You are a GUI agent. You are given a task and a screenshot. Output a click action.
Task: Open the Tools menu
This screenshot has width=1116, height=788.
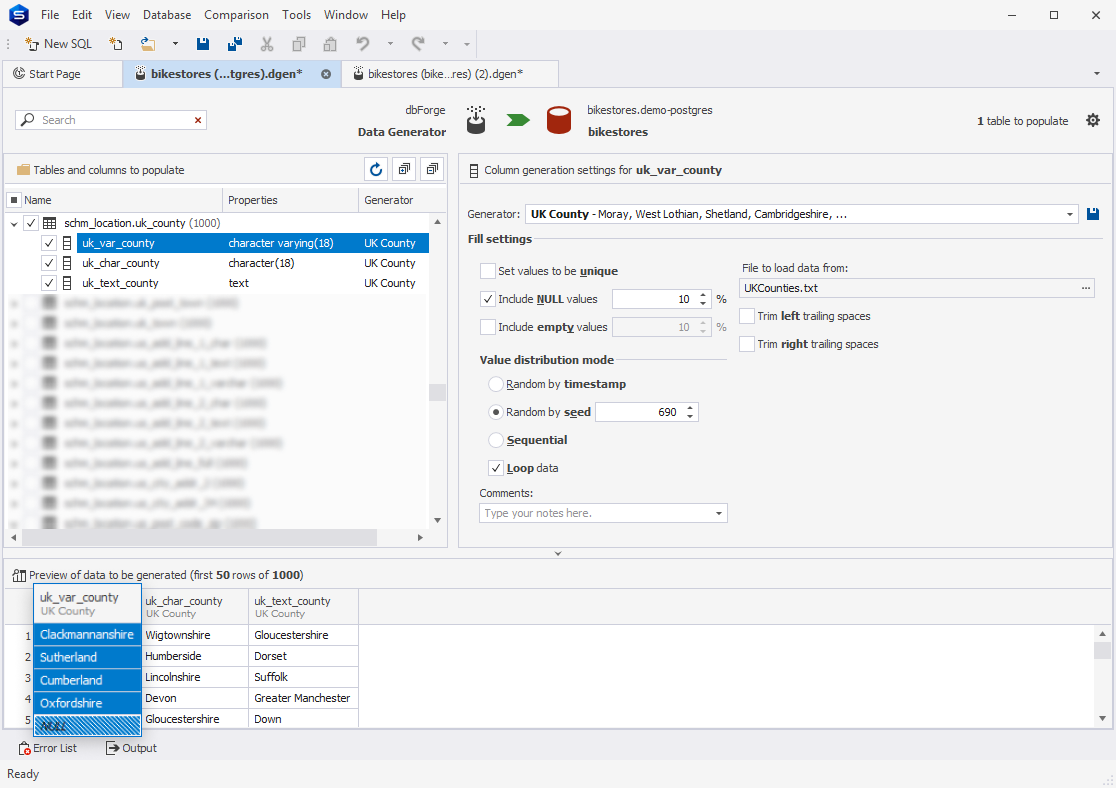pyautogui.click(x=296, y=15)
